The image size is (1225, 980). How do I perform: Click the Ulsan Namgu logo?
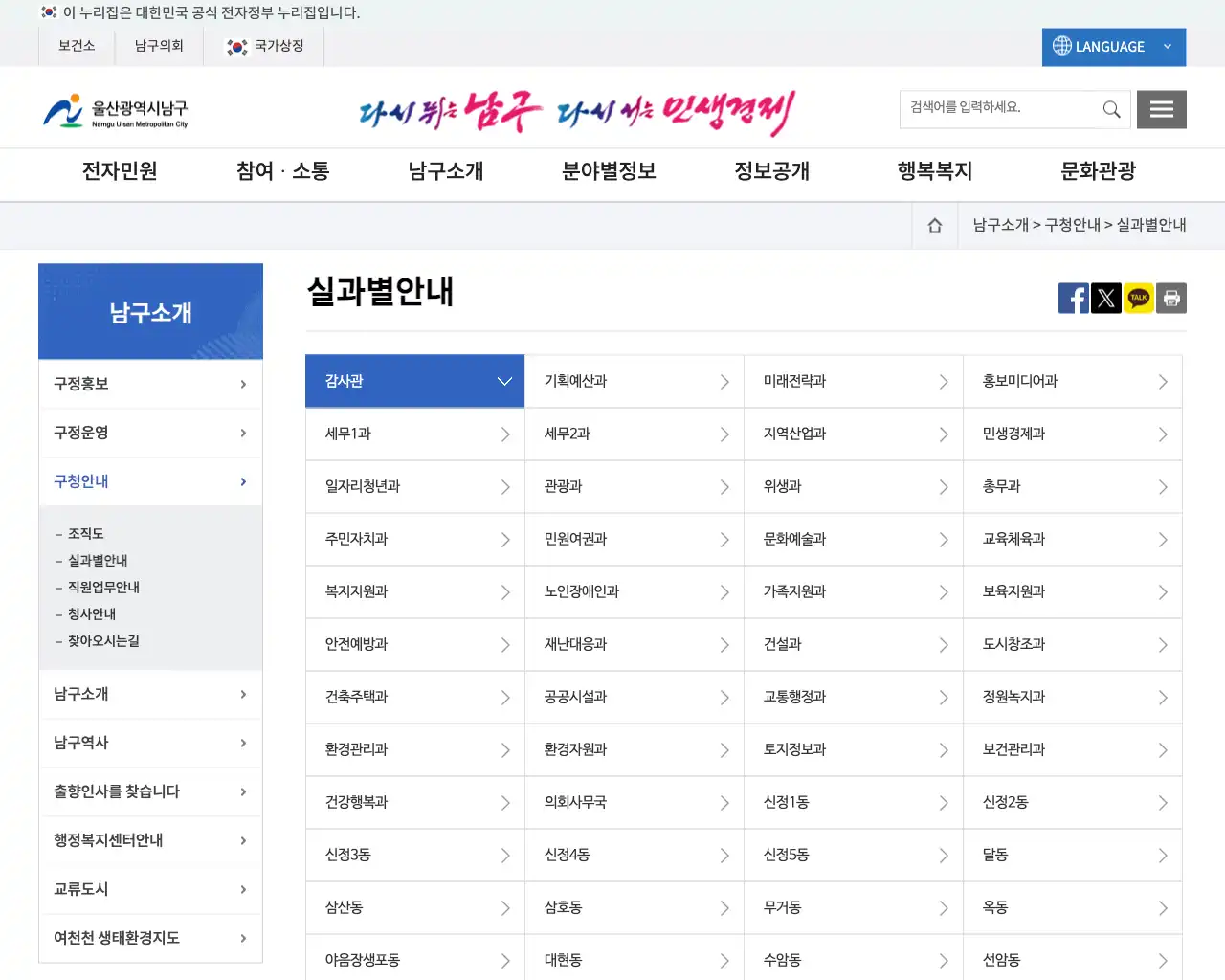tap(116, 111)
